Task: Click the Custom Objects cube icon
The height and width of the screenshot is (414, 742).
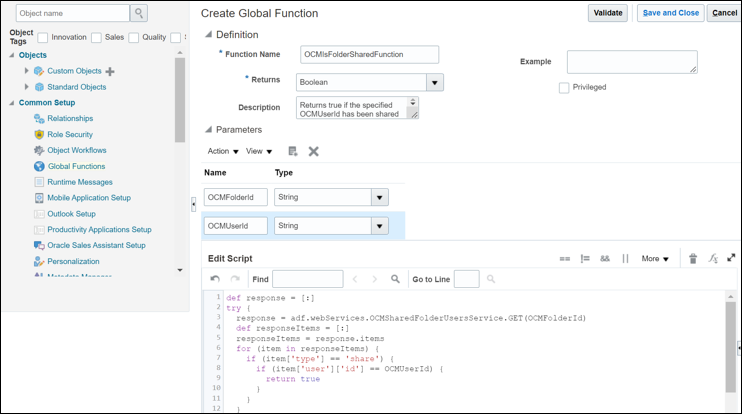Action: (x=39, y=71)
